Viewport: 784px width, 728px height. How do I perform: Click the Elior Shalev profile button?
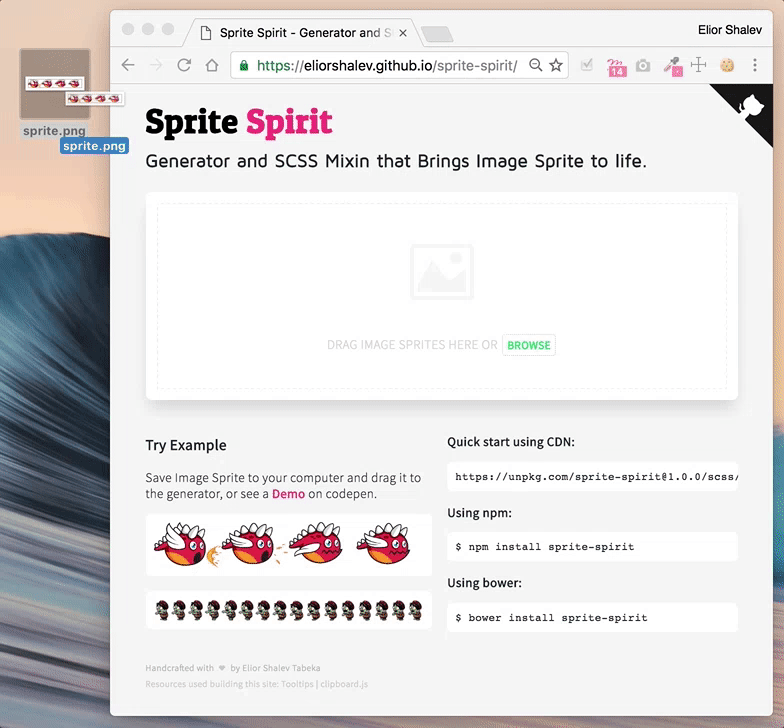[x=730, y=30]
